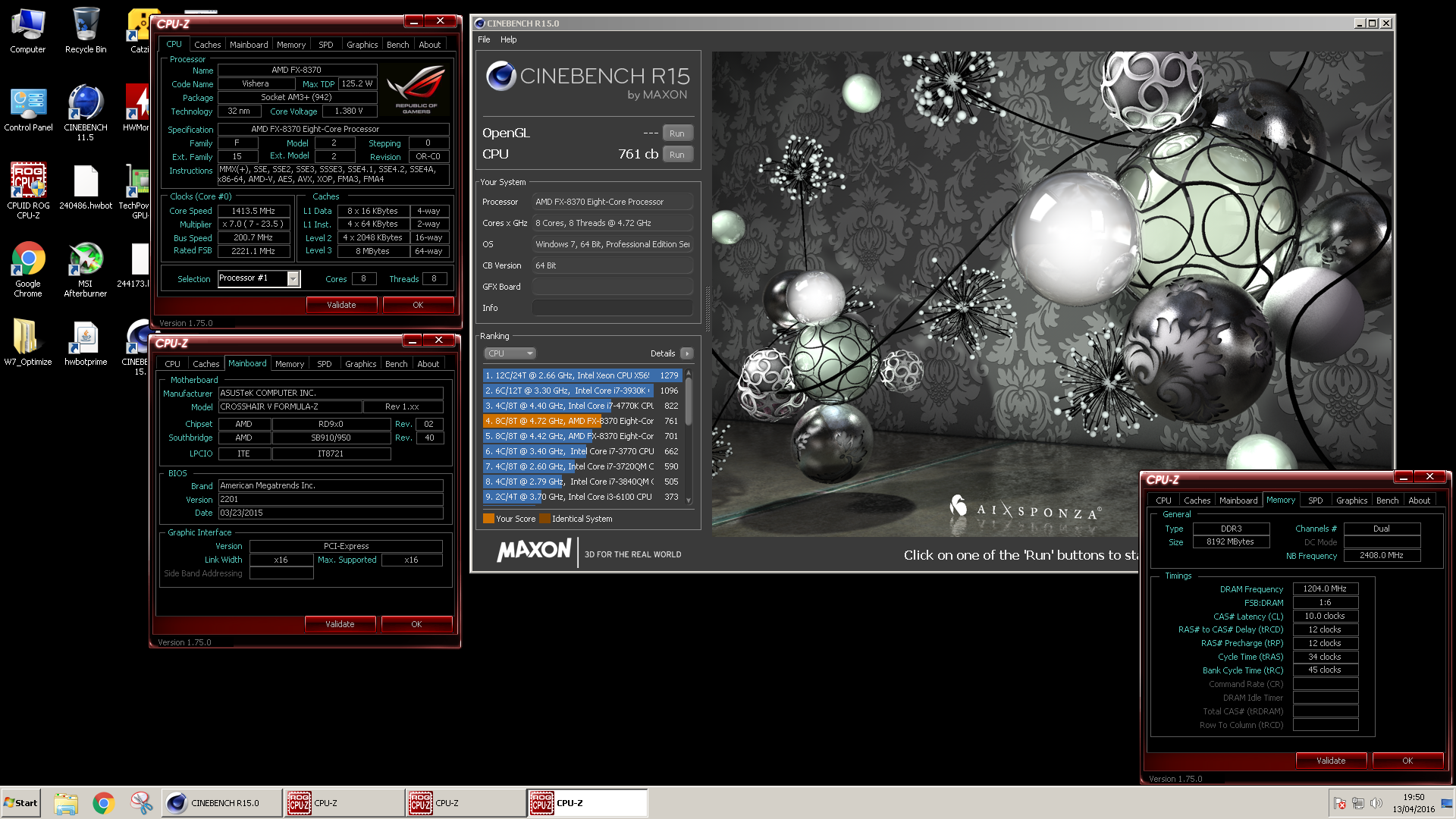Open the CPU ranking dropdown in Cinebench
Screen dimensions: 1456x819
click(510, 353)
